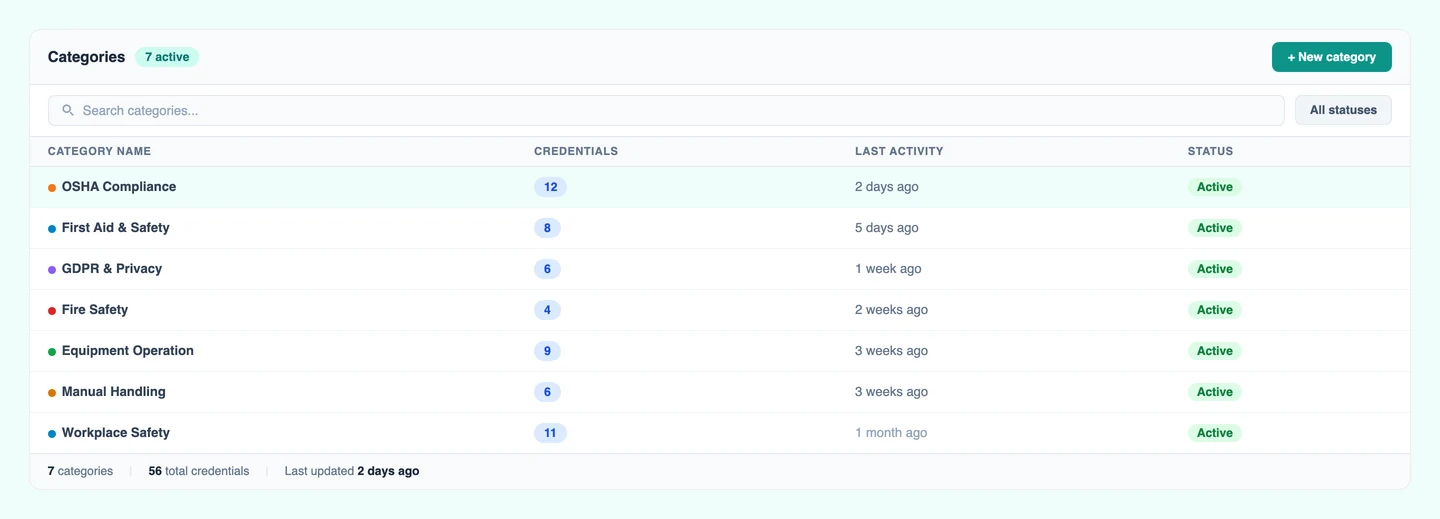Screen dimensions: 1440x519
Task: Click the purple dot beside GDPR & Privacy
Action: click(52, 270)
